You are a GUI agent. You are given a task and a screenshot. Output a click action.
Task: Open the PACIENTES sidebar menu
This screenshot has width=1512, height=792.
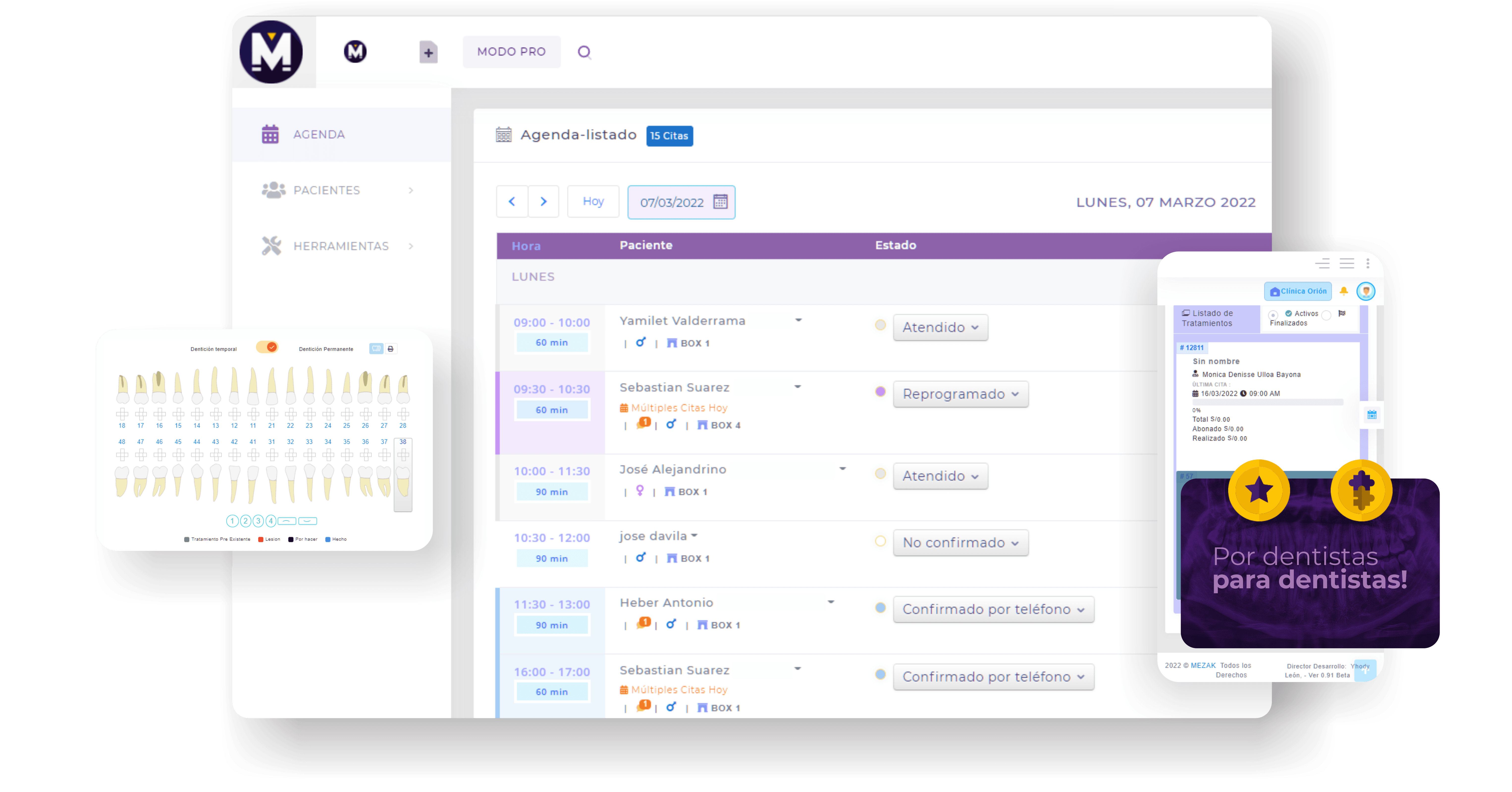click(342, 190)
